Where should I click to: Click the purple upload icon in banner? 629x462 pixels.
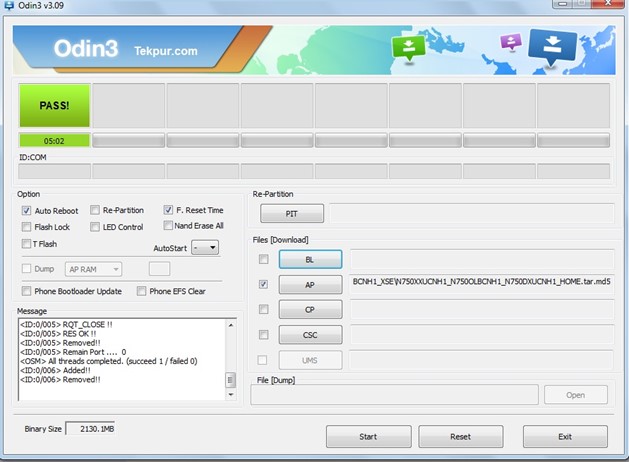click(x=512, y=42)
